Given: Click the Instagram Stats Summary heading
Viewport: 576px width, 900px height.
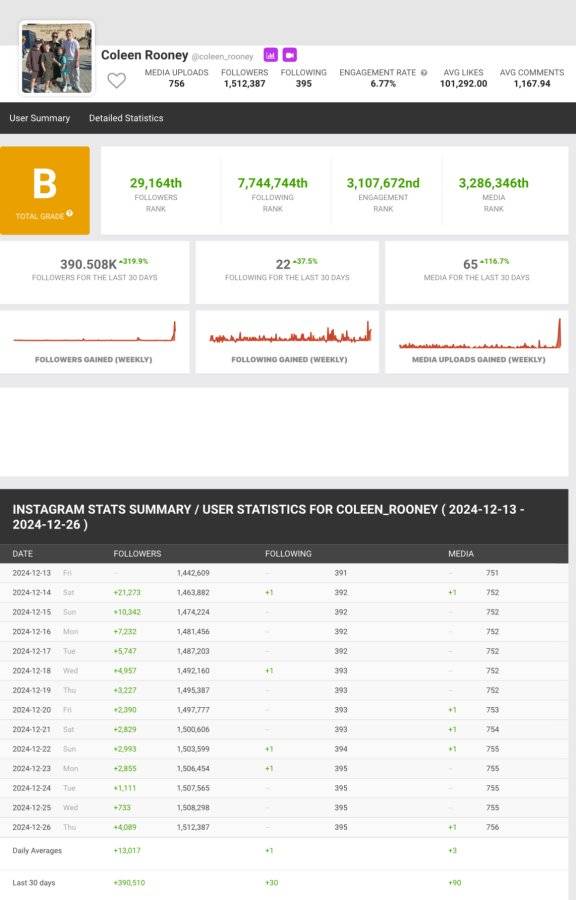Looking at the screenshot, I should click(x=268, y=517).
